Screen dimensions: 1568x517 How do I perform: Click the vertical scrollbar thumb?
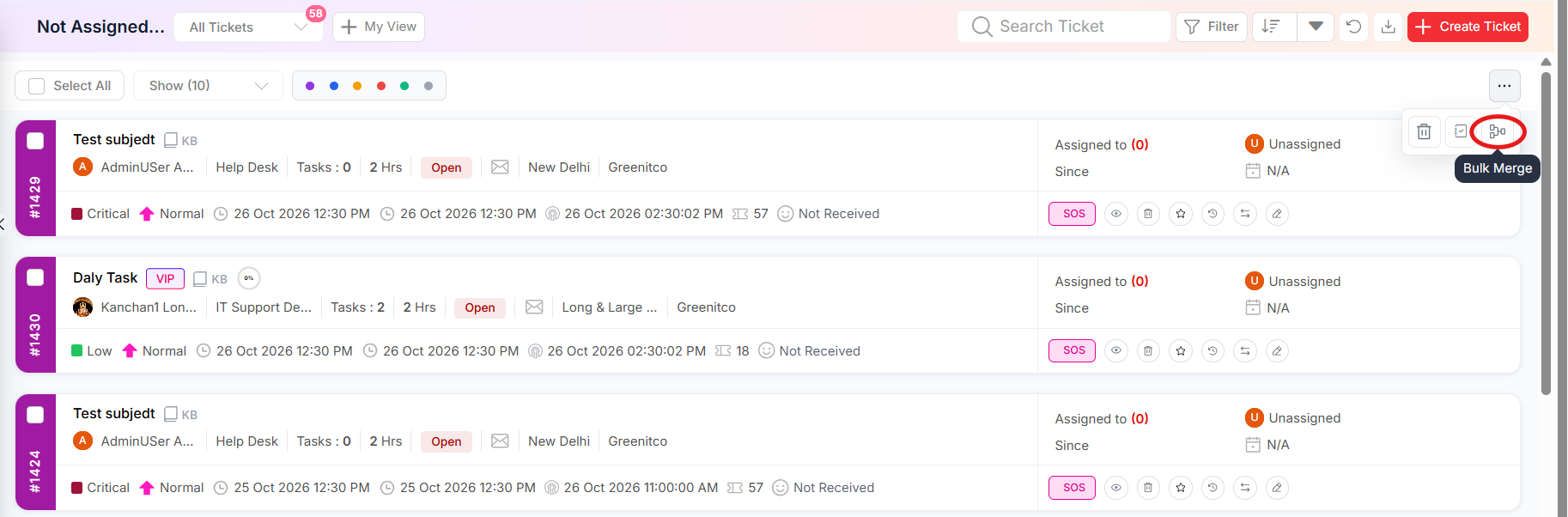click(1546, 232)
